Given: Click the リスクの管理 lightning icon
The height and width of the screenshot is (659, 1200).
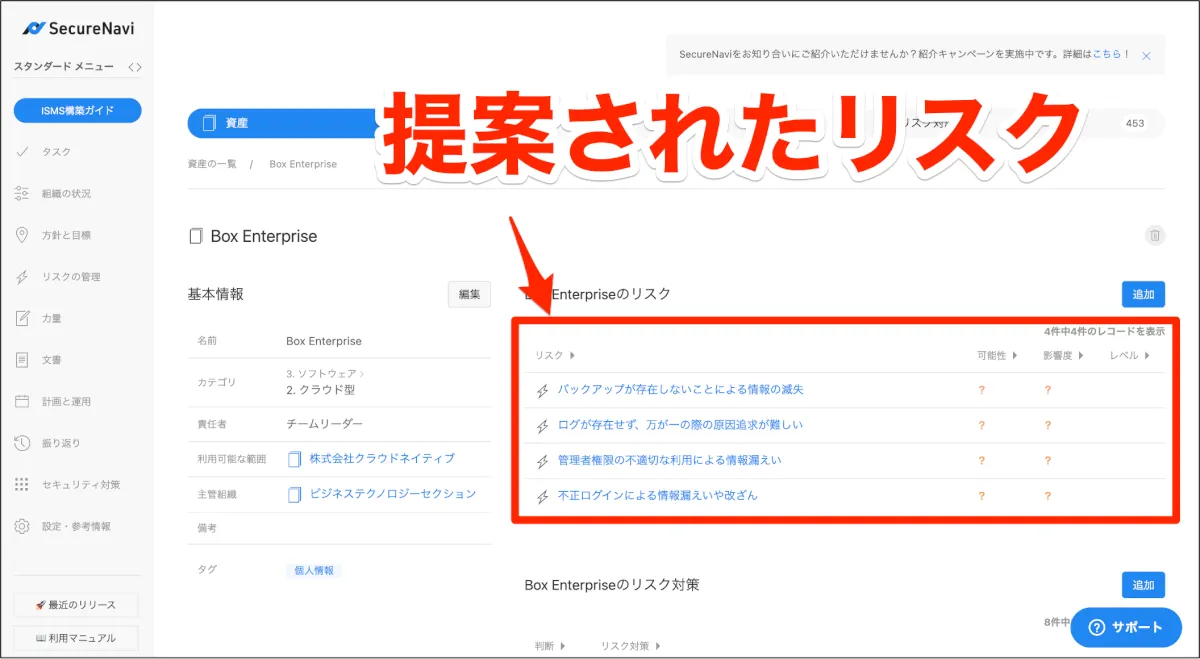Looking at the screenshot, I should [22, 277].
